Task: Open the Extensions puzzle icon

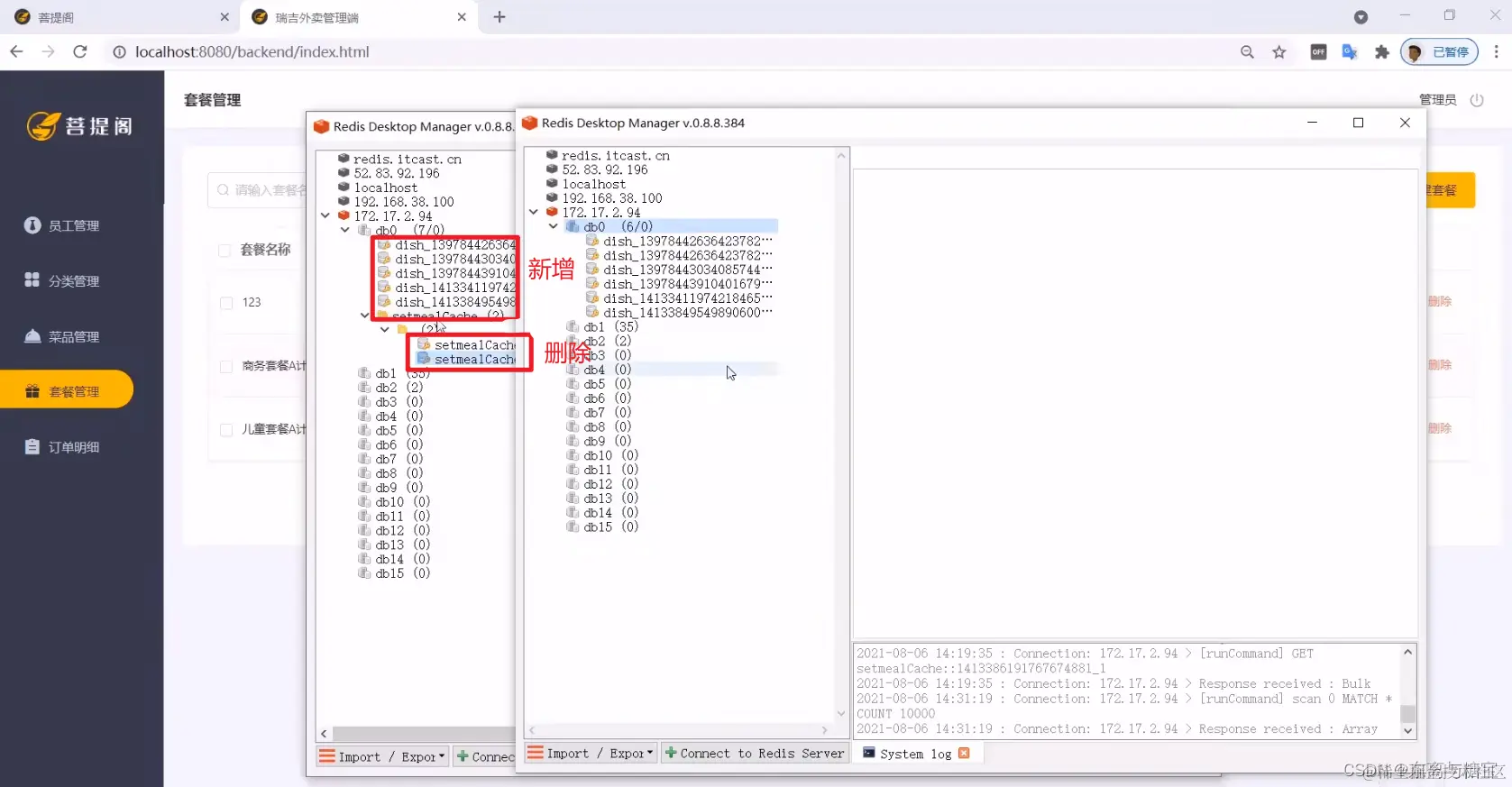Action: click(1381, 52)
